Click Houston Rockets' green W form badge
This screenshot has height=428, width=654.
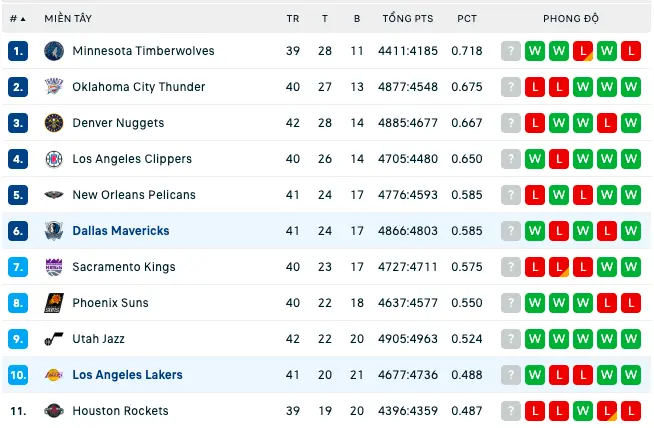click(x=583, y=411)
